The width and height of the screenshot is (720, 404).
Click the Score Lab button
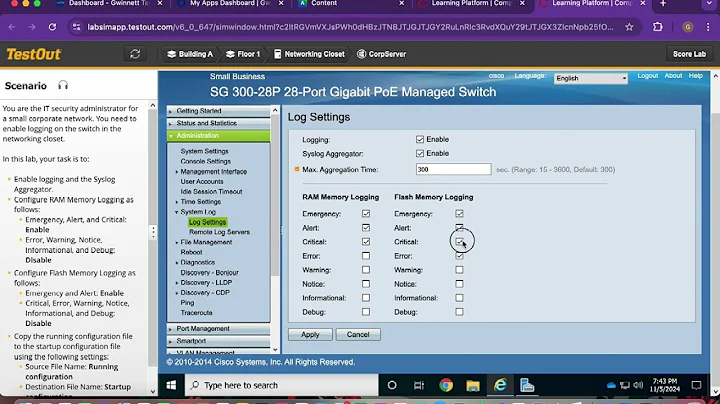(x=689, y=54)
